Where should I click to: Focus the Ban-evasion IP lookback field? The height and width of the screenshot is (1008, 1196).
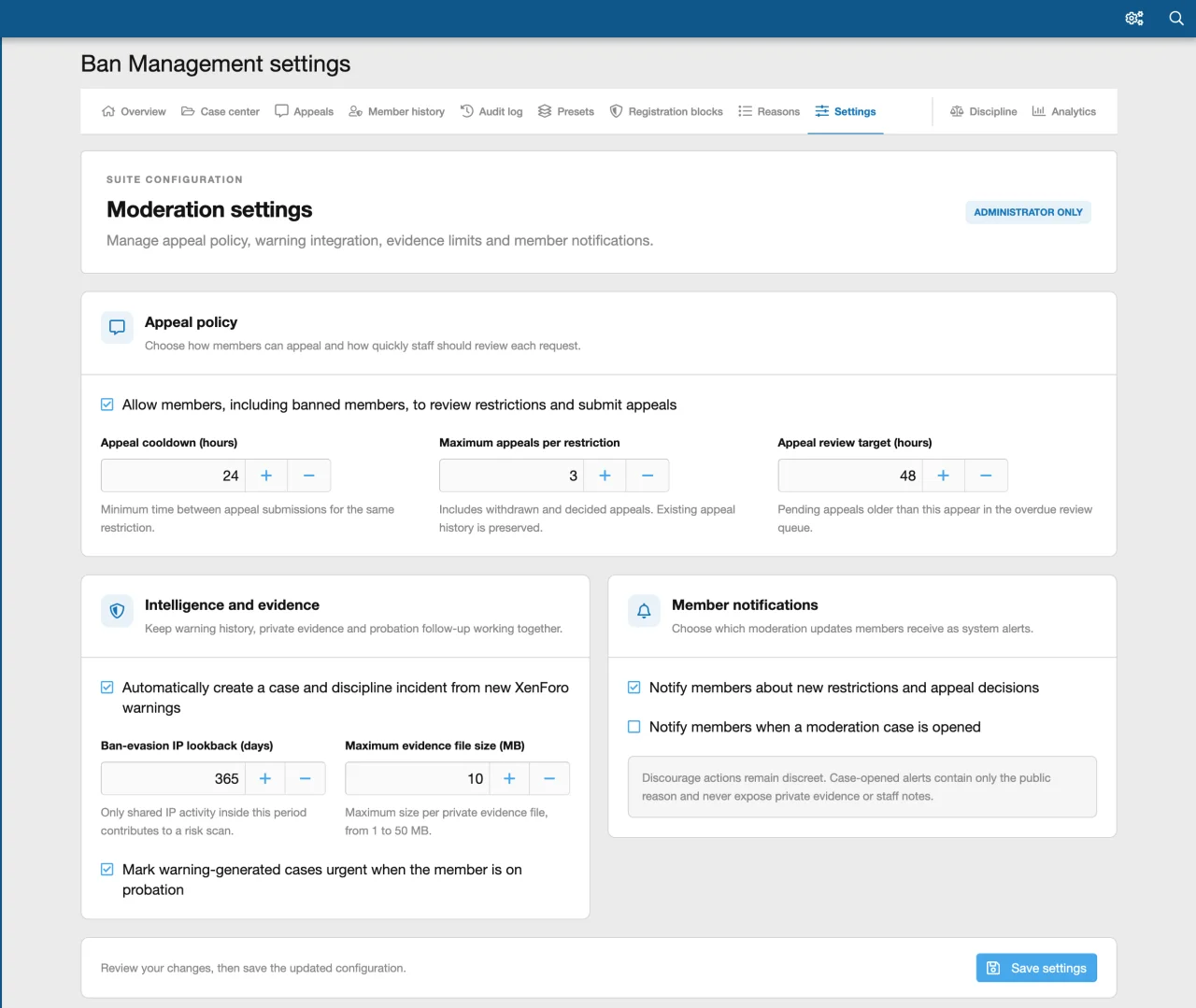pos(173,778)
